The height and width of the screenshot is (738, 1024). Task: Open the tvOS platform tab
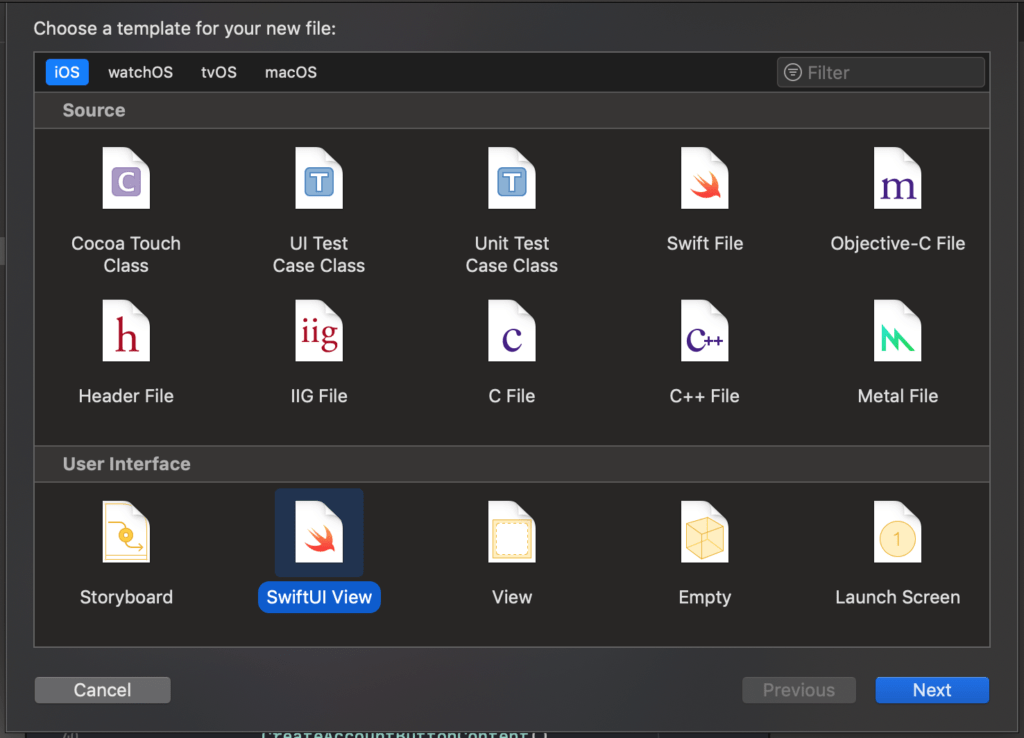coord(219,72)
